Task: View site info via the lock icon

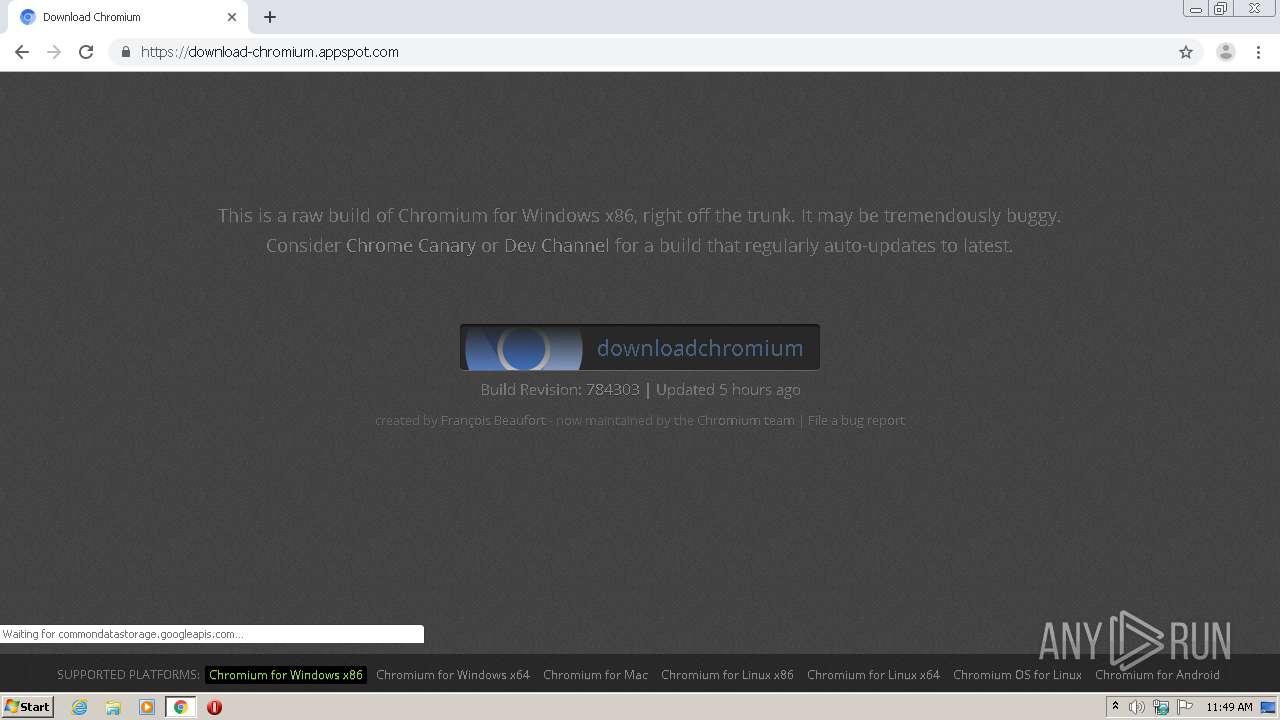Action: coord(125,52)
